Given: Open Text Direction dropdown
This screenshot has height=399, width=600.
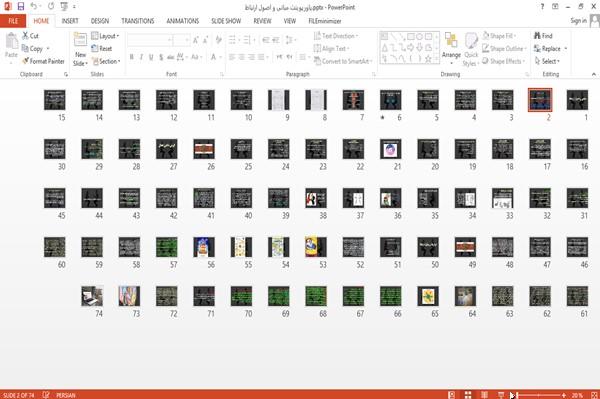Looking at the screenshot, I should (336, 36).
